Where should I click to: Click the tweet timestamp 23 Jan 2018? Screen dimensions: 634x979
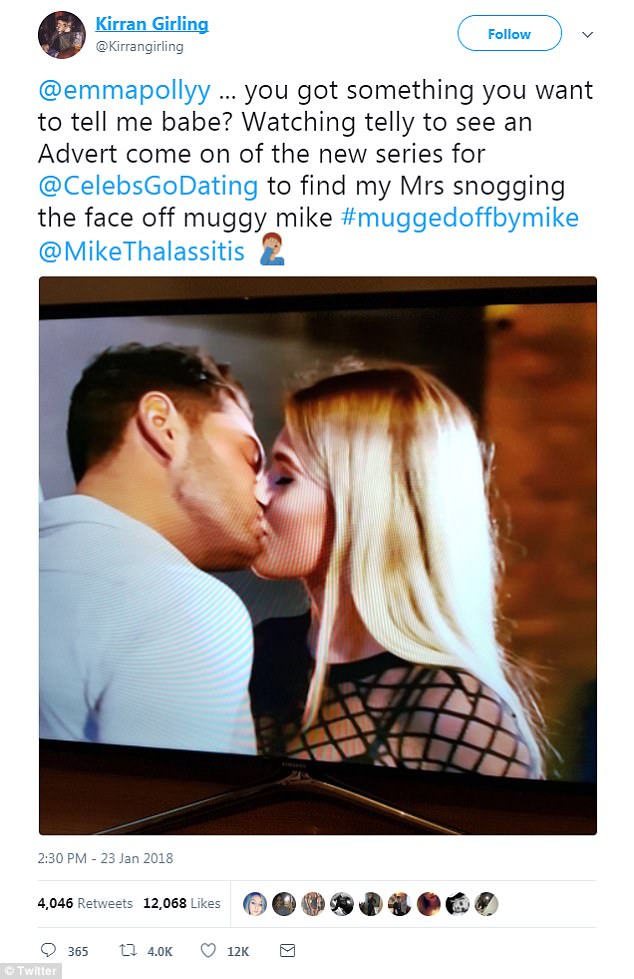pyautogui.click(x=105, y=858)
